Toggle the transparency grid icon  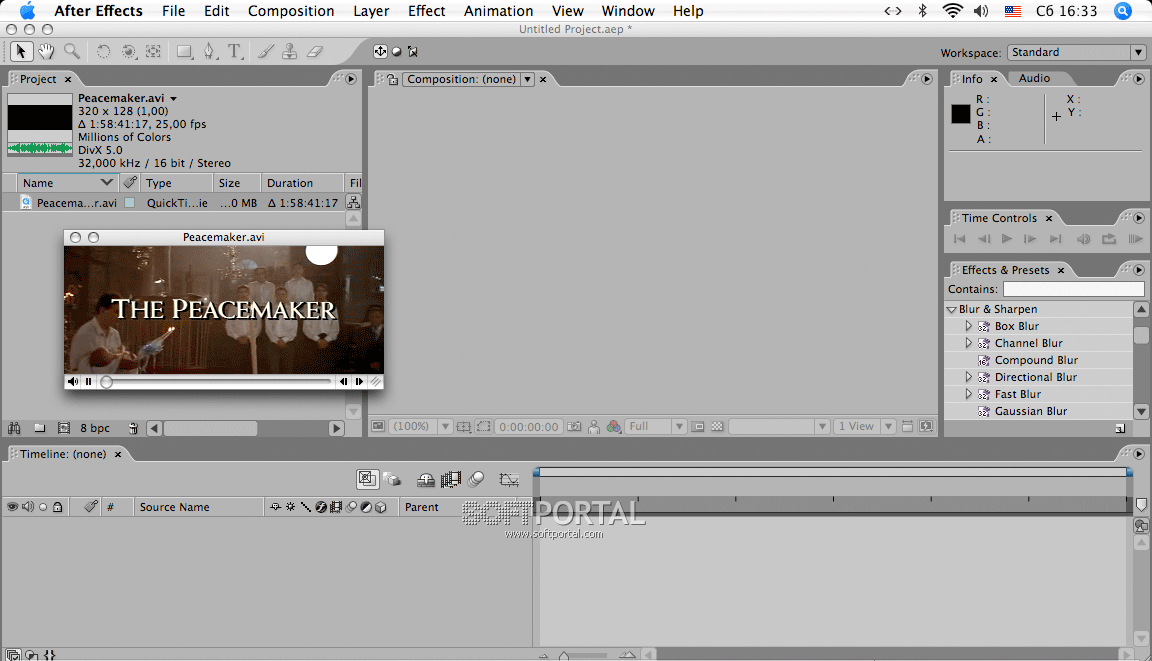717,427
